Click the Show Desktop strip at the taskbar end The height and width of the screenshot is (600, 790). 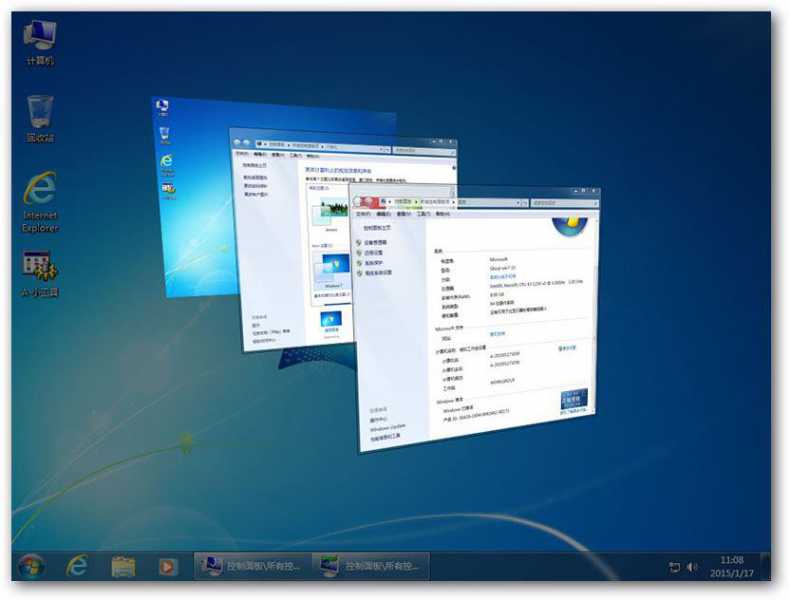(765, 566)
